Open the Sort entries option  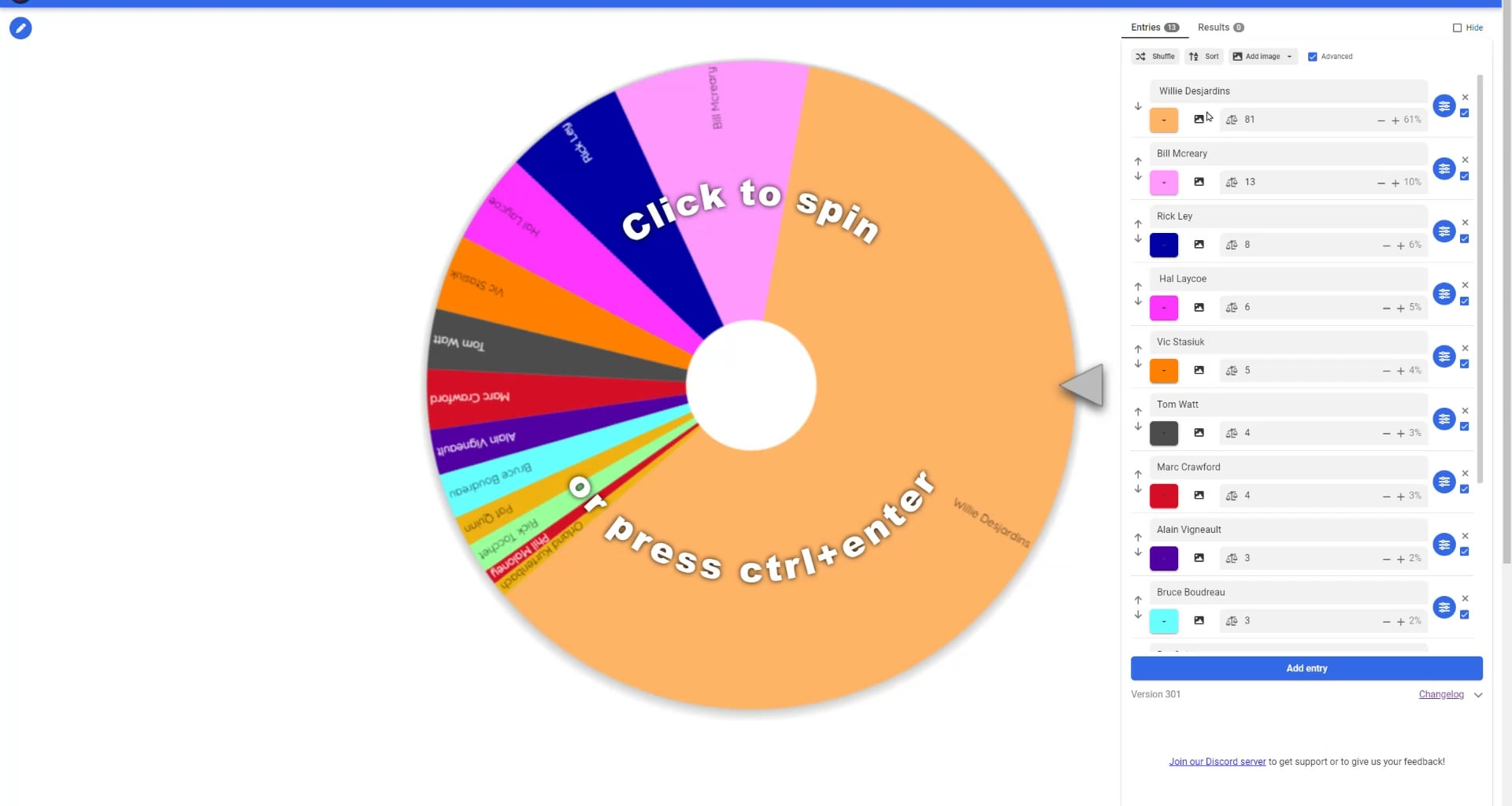tap(1203, 57)
